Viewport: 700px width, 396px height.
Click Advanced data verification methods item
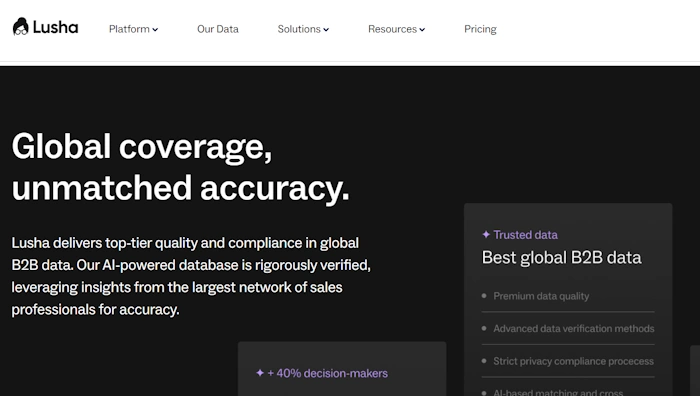coord(574,329)
